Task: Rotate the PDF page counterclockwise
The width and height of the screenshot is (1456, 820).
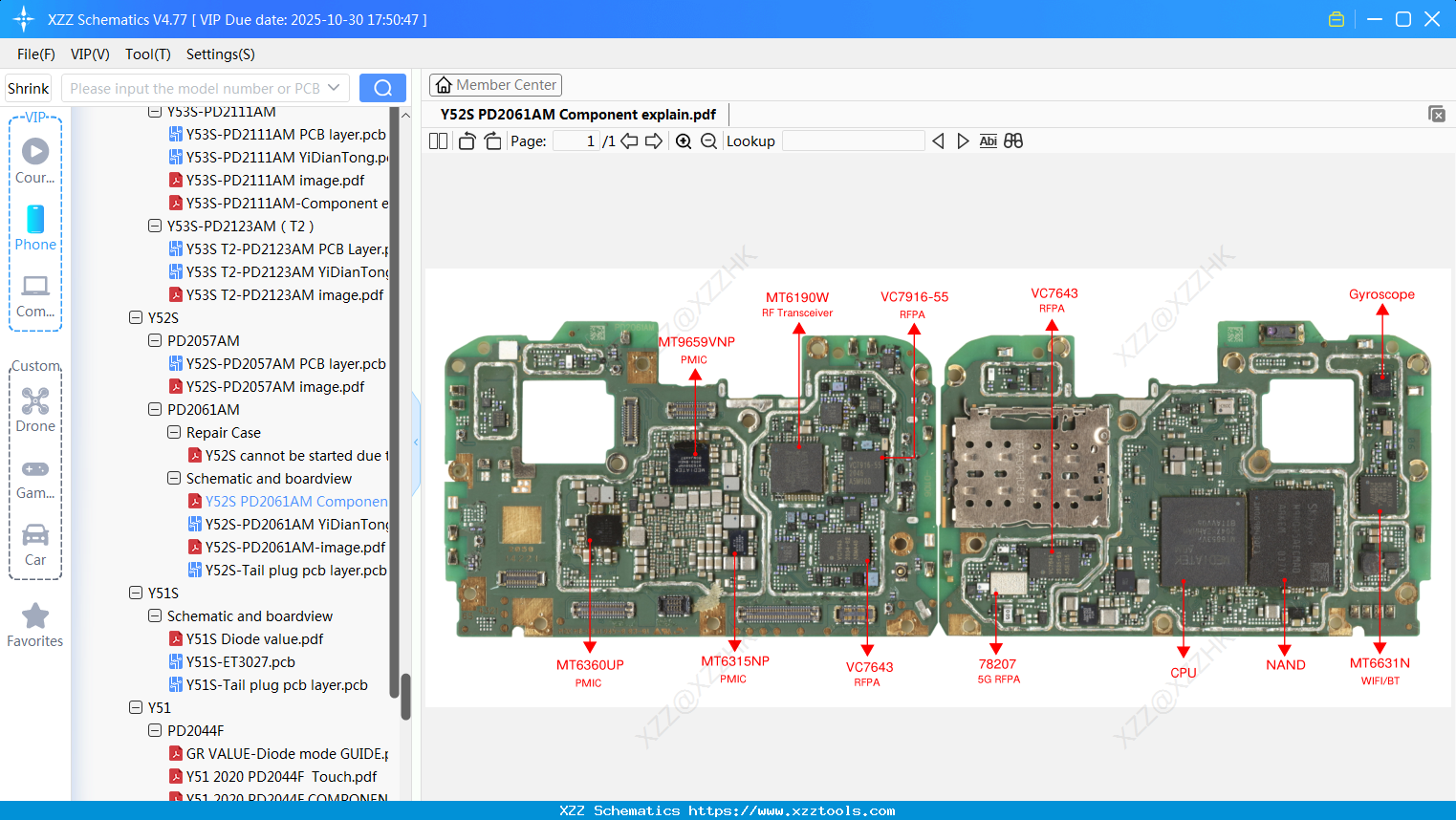Action: (x=466, y=140)
